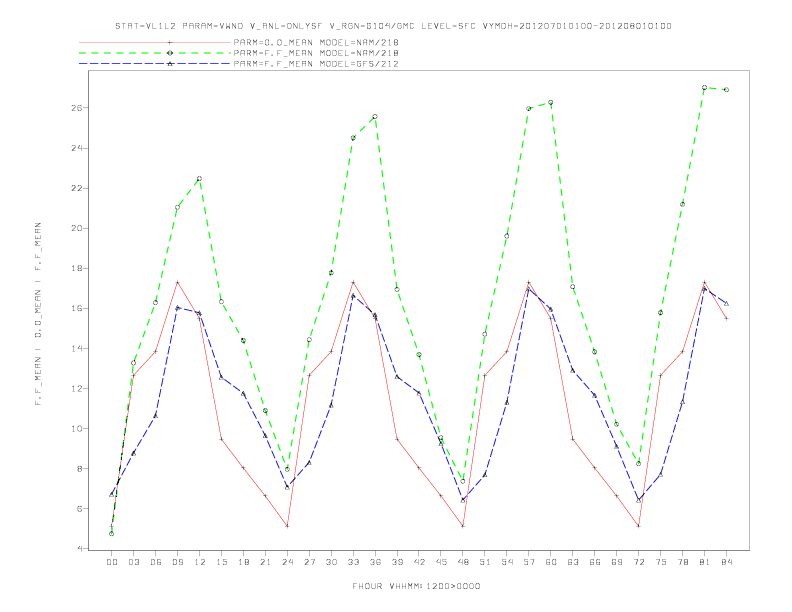
Task: Click green NAM circle marker at hour 12
Action: point(199,179)
